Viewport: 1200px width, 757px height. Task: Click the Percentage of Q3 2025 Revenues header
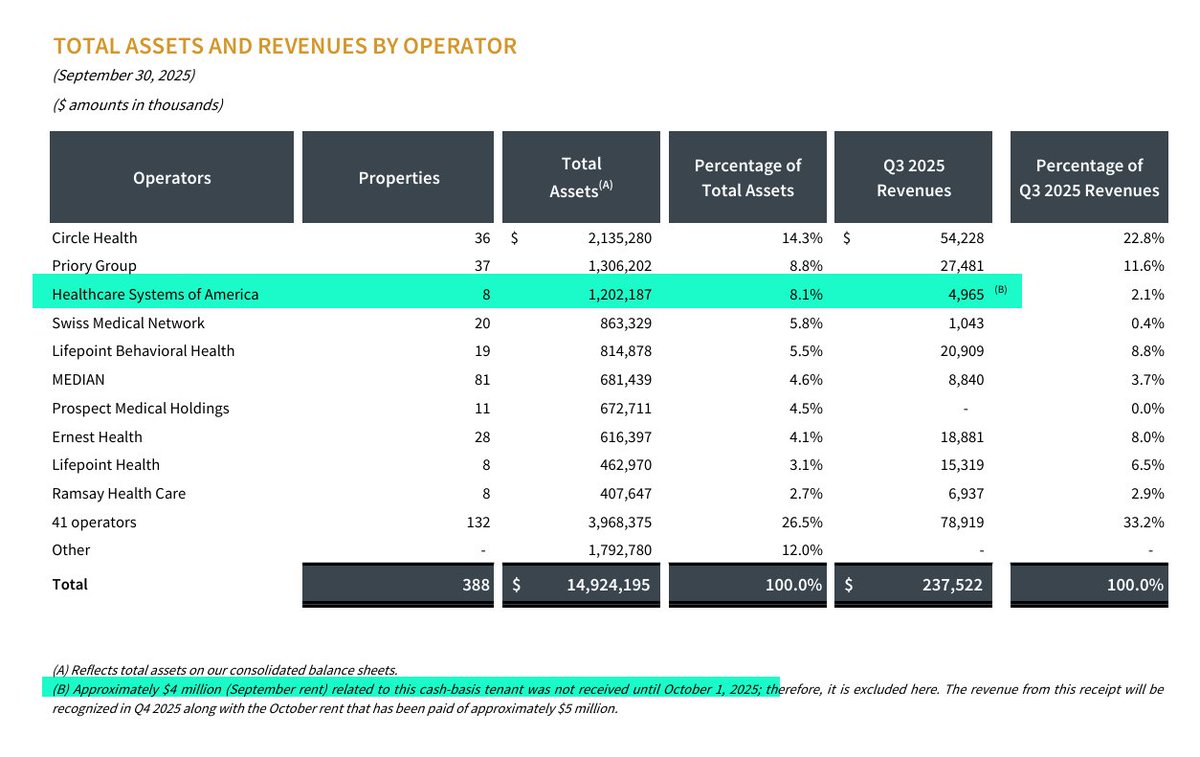pos(1088,176)
